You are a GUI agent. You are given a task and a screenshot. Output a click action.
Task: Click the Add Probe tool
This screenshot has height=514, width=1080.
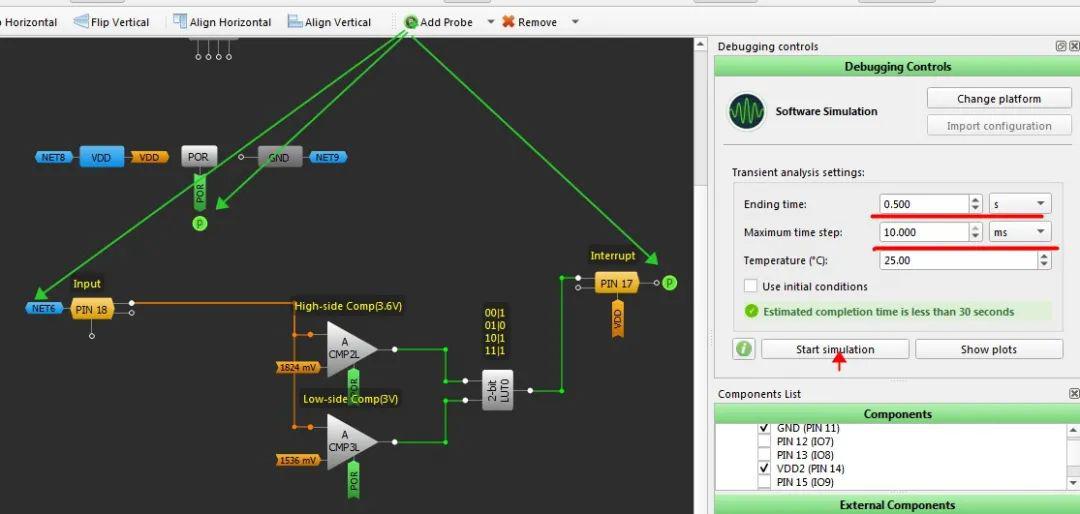coord(439,22)
